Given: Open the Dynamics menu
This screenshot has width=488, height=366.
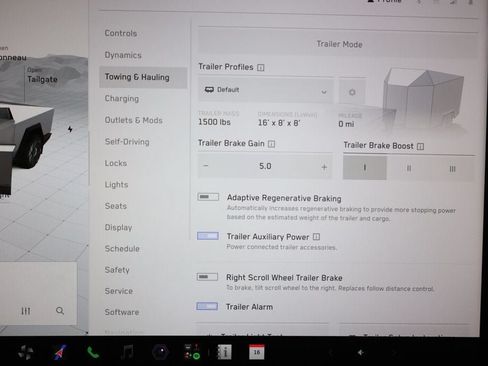Looking at the screenshot, I should tap(123, 55).
